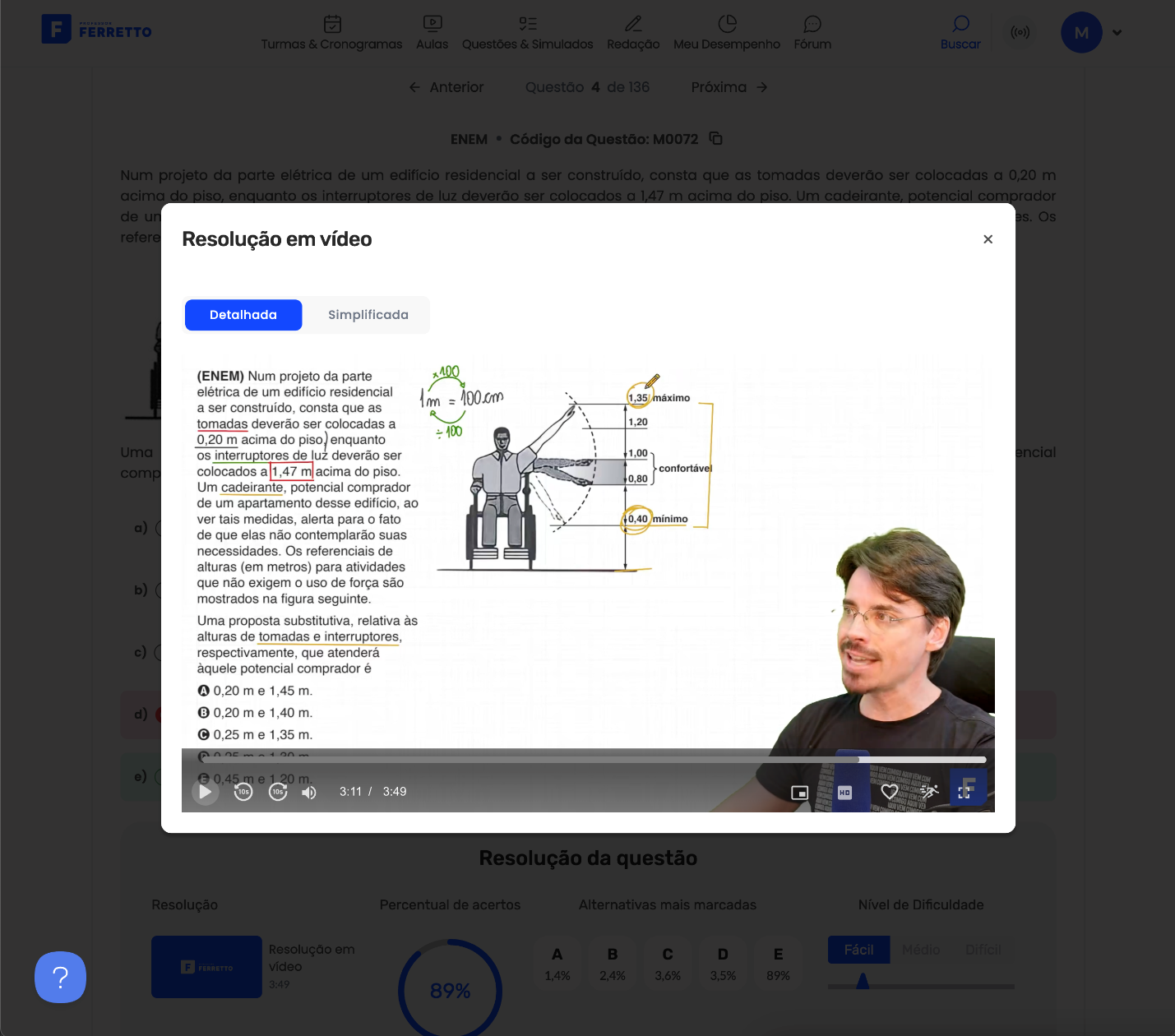The height and width of the screenshot is (1036, 1175).
Task: Seek on the video progress bar
Action: coord(592,760)
